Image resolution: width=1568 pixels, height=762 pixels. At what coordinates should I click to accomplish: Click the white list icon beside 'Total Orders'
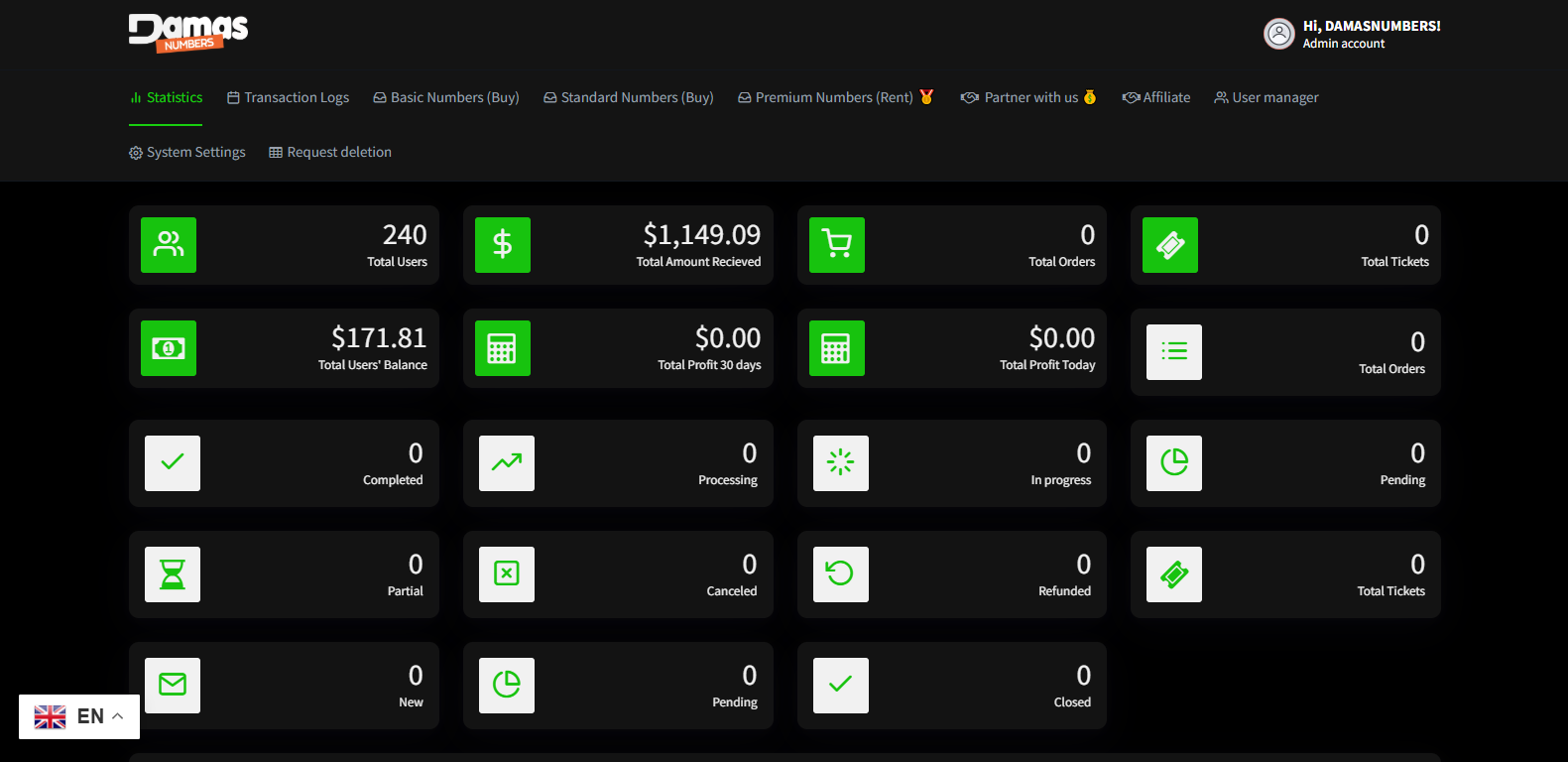coord(1174,352)
